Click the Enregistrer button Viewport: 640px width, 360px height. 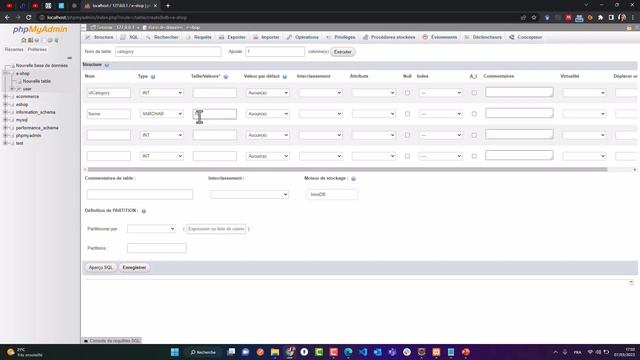pyautogui.click(x=134, y=267)
